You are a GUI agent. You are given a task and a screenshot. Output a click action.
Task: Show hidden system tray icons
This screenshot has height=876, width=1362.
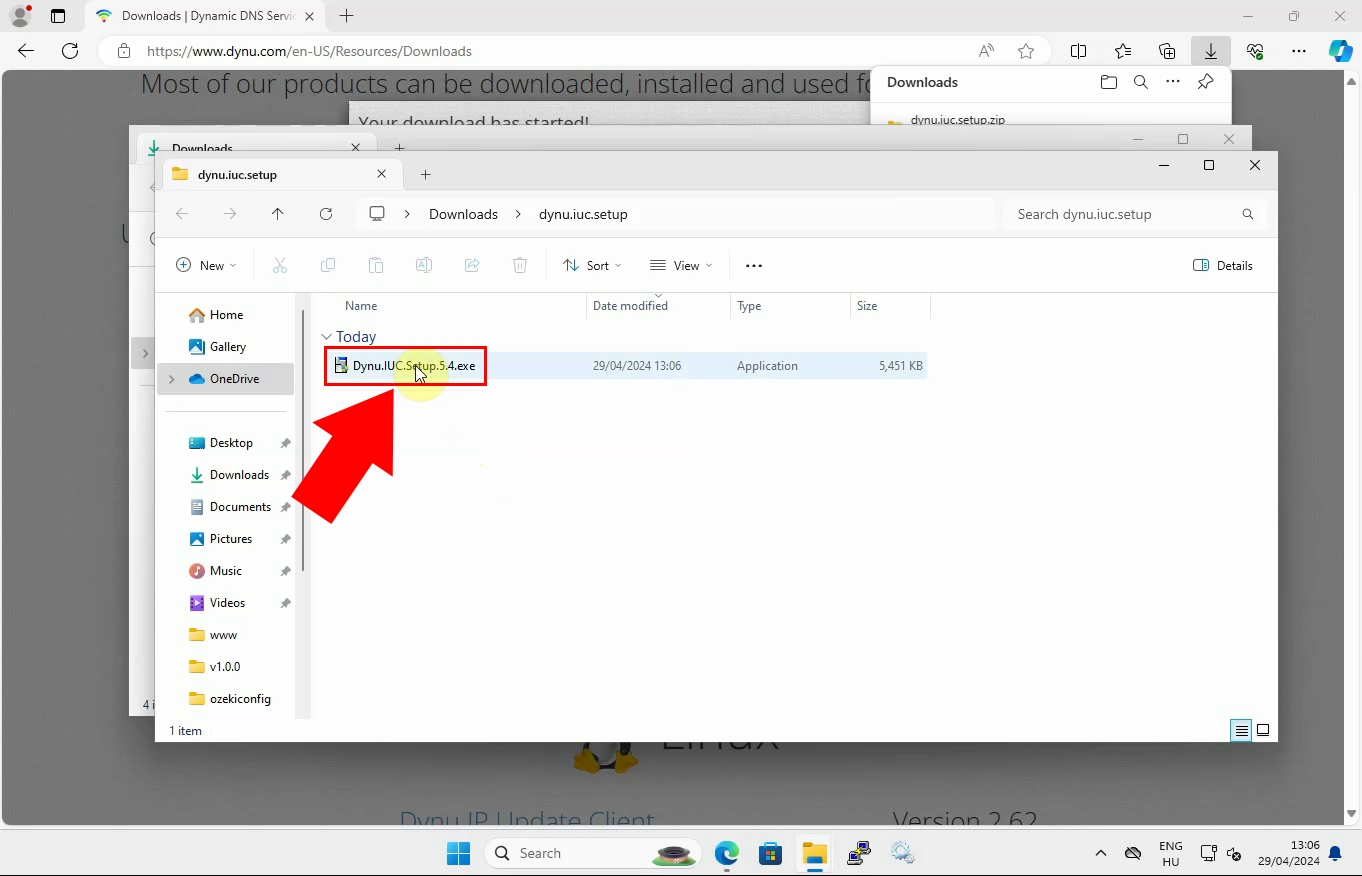(1101, 853)
